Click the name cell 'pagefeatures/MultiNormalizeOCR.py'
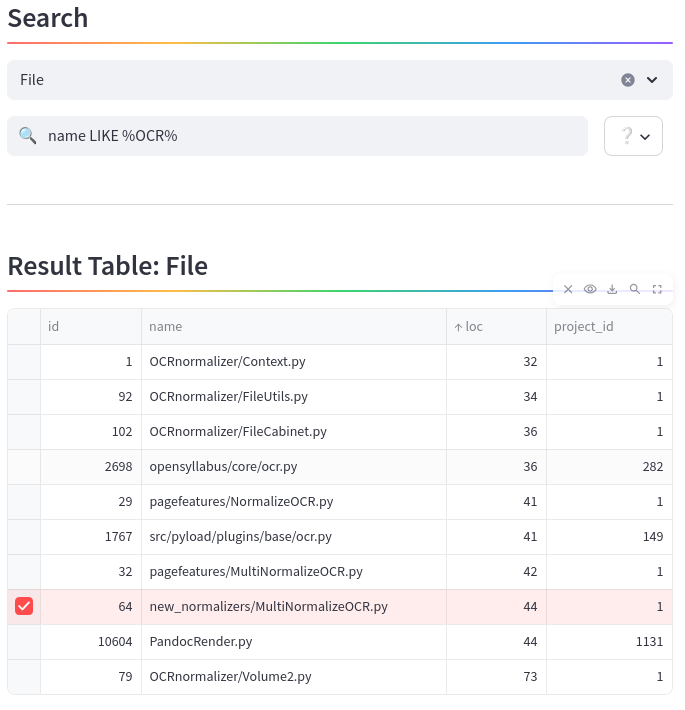This screenshot has height=710, width=685. point(293,571)
